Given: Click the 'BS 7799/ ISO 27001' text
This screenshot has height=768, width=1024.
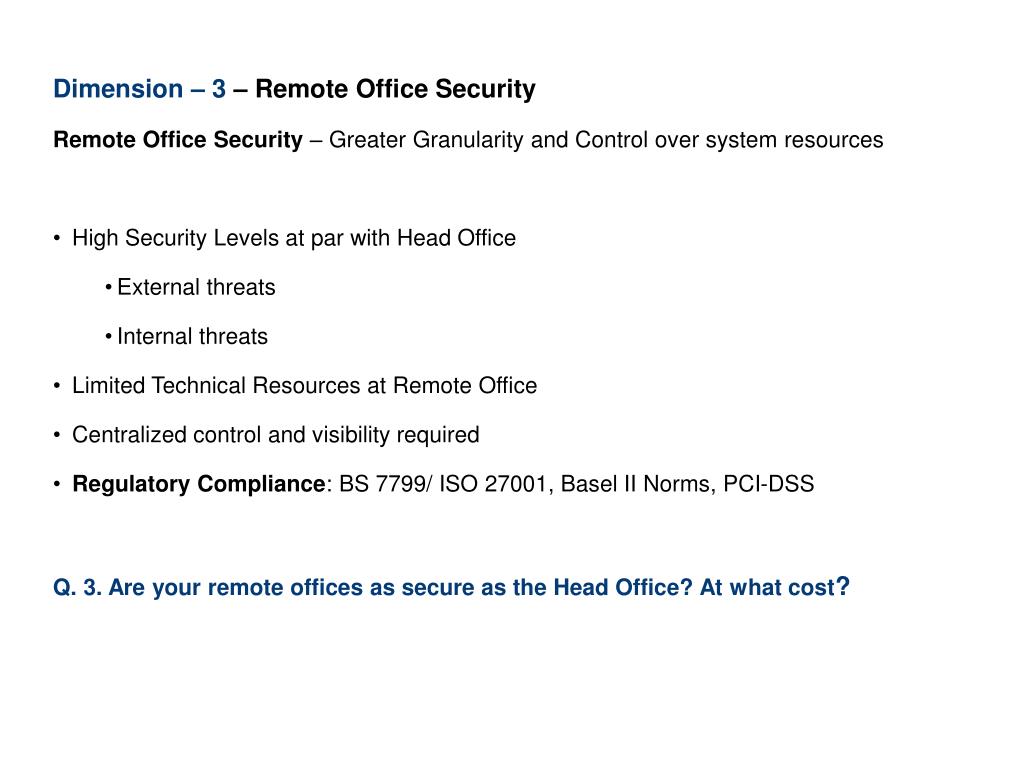Looking at the screenshot, I should [443, 484].
